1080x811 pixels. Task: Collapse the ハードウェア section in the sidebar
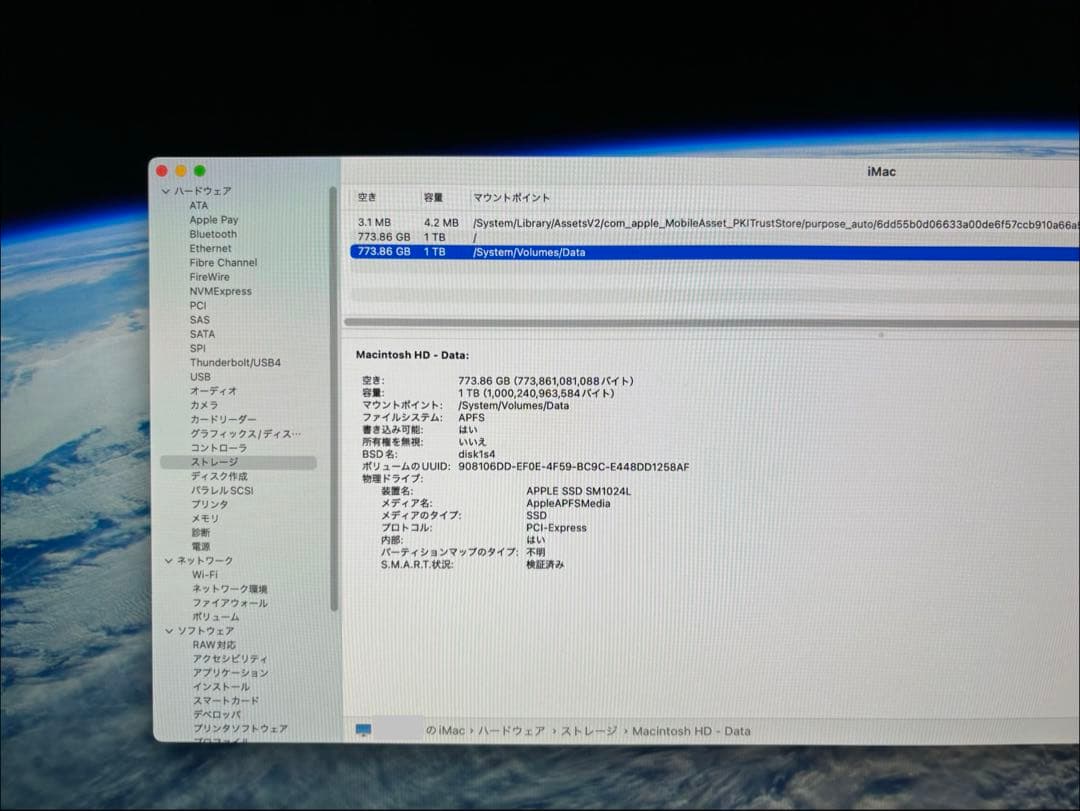[165, 190]
